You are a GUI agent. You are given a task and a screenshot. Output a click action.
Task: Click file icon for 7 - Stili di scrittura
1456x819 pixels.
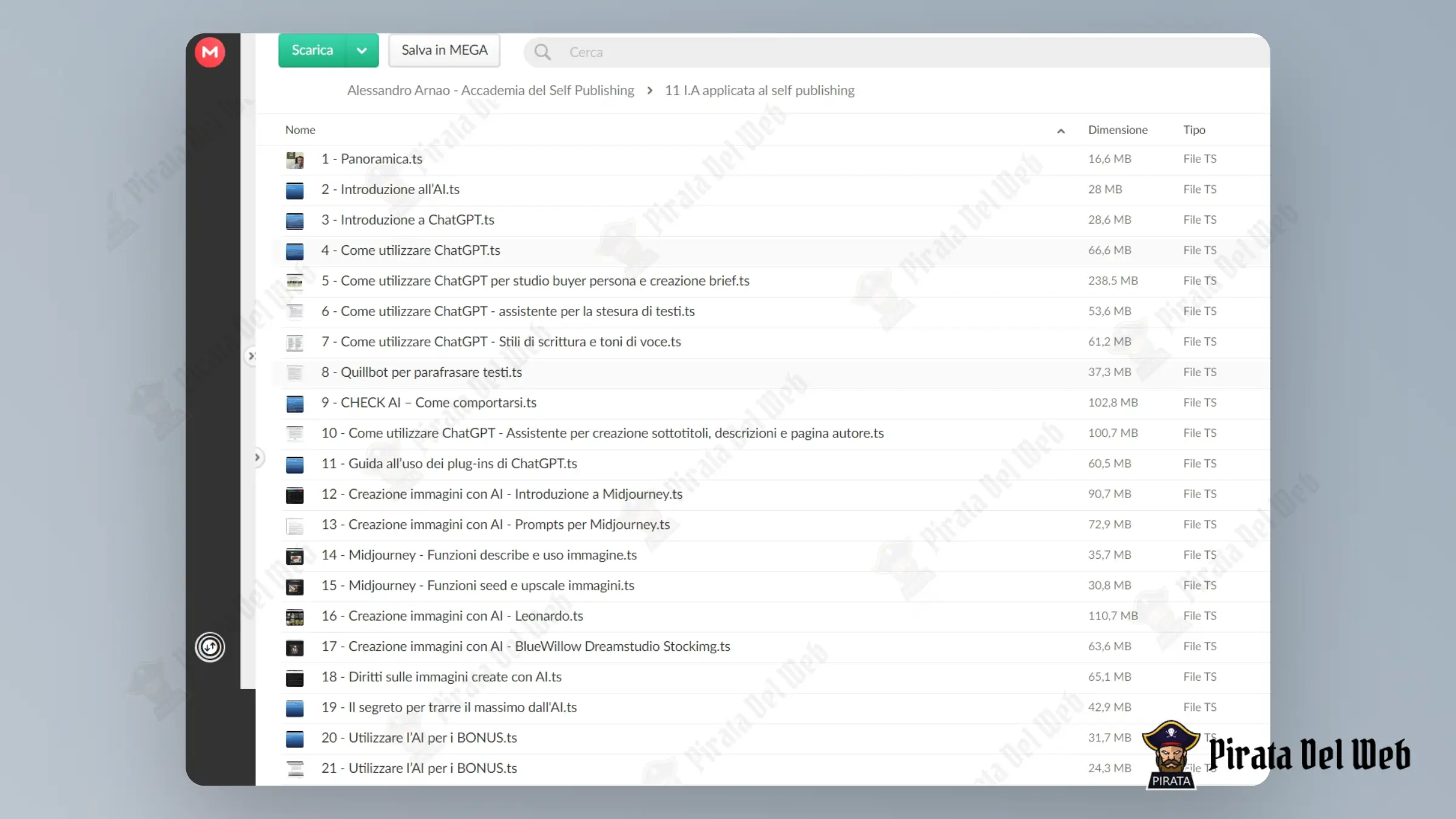coord(295,343)
